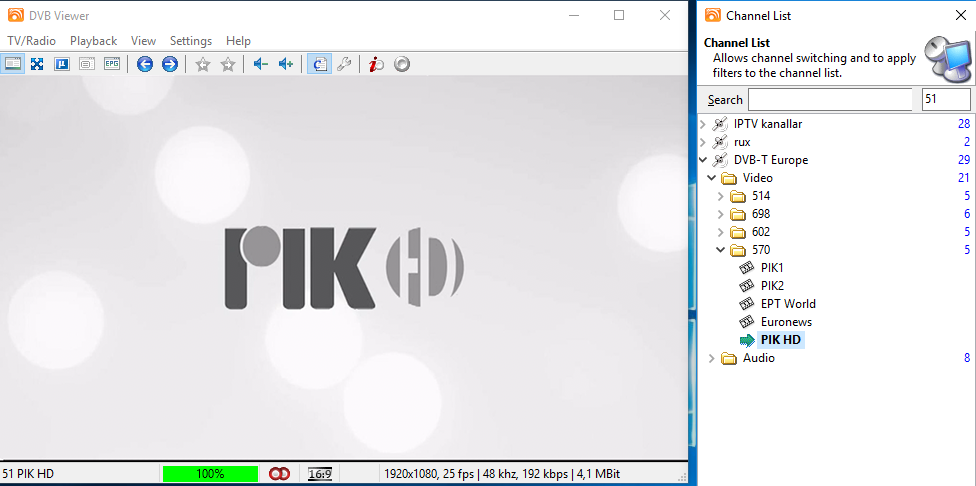Viewport: 976px width, 486px height.
Task: Expand the IPTV kanallar group
Action: pos(703,124)
